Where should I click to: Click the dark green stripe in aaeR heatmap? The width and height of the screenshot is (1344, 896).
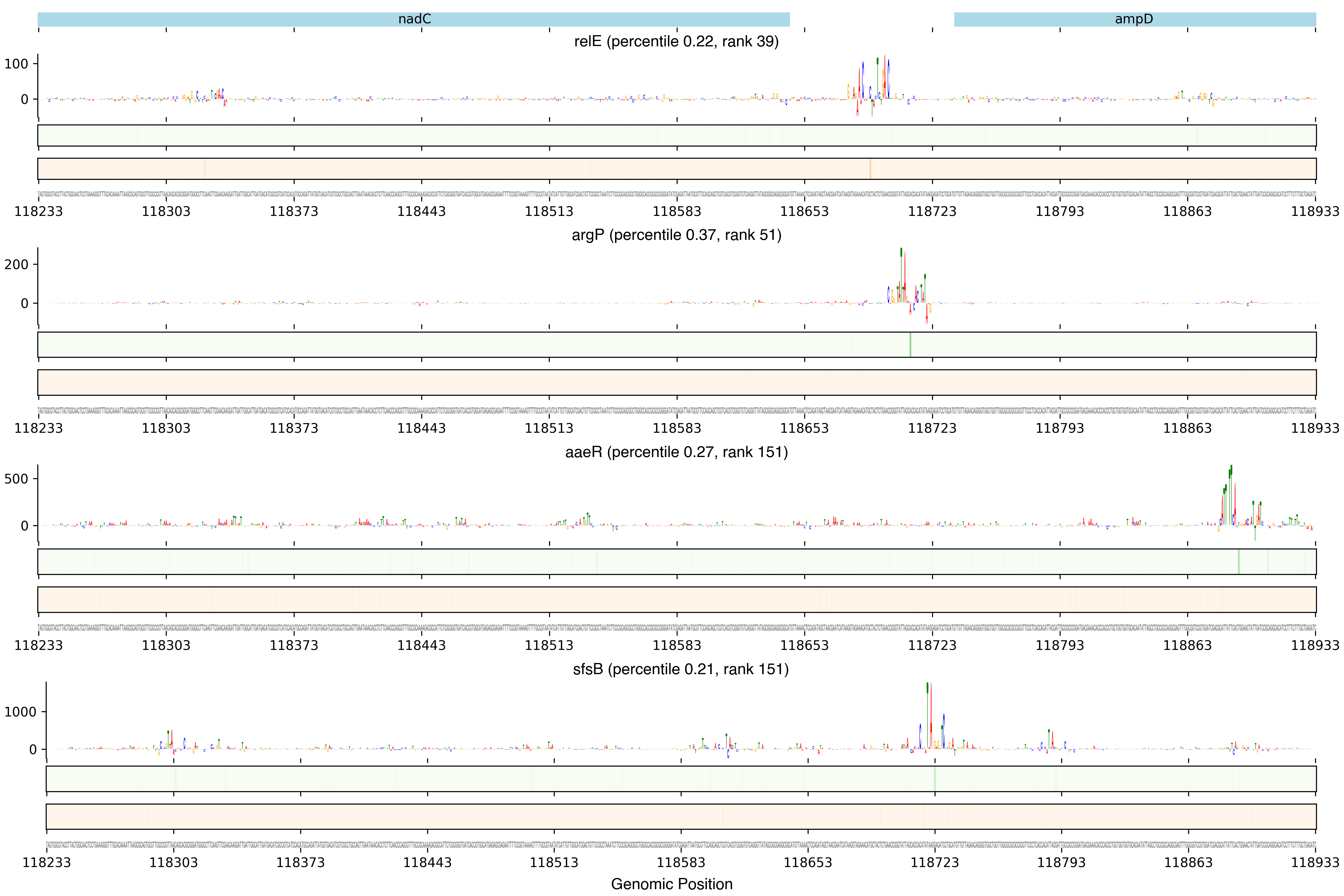pyautogui.click(x=1238, y=562)
